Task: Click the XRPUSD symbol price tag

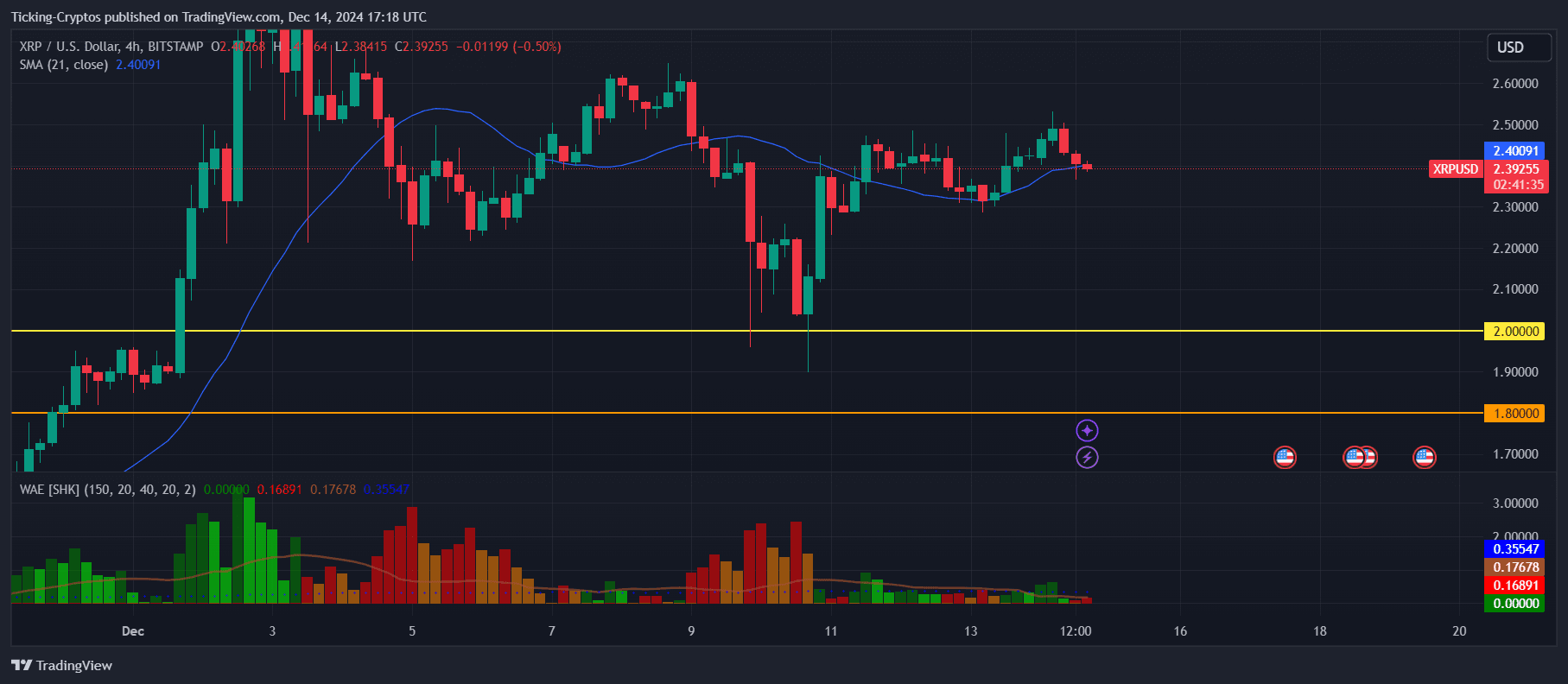Action: click(x=1456, y=169)
